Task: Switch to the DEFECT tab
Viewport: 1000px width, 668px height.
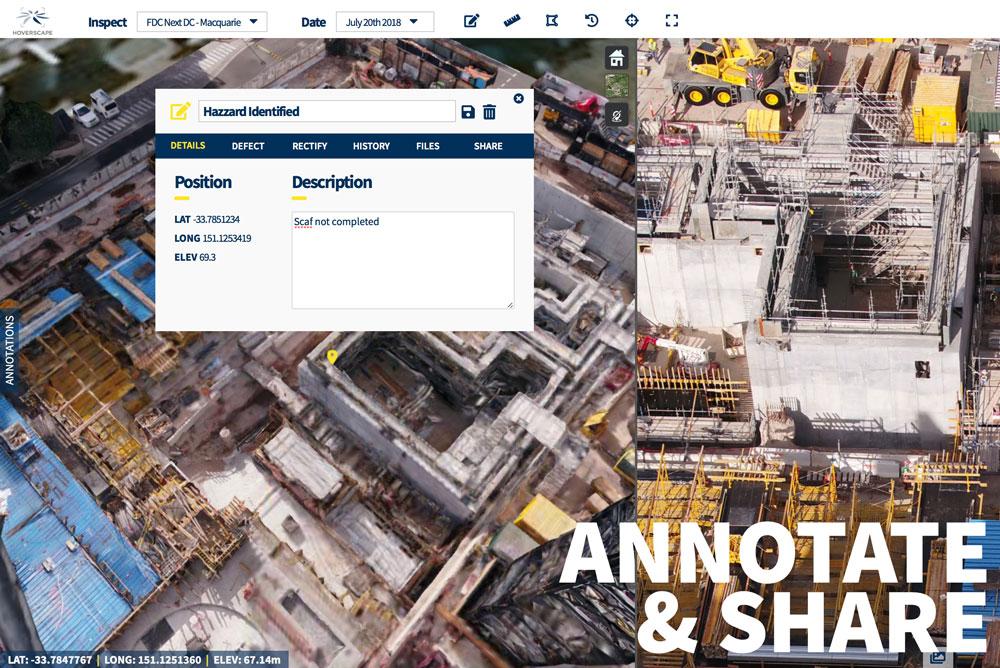Action: (248, 146)
